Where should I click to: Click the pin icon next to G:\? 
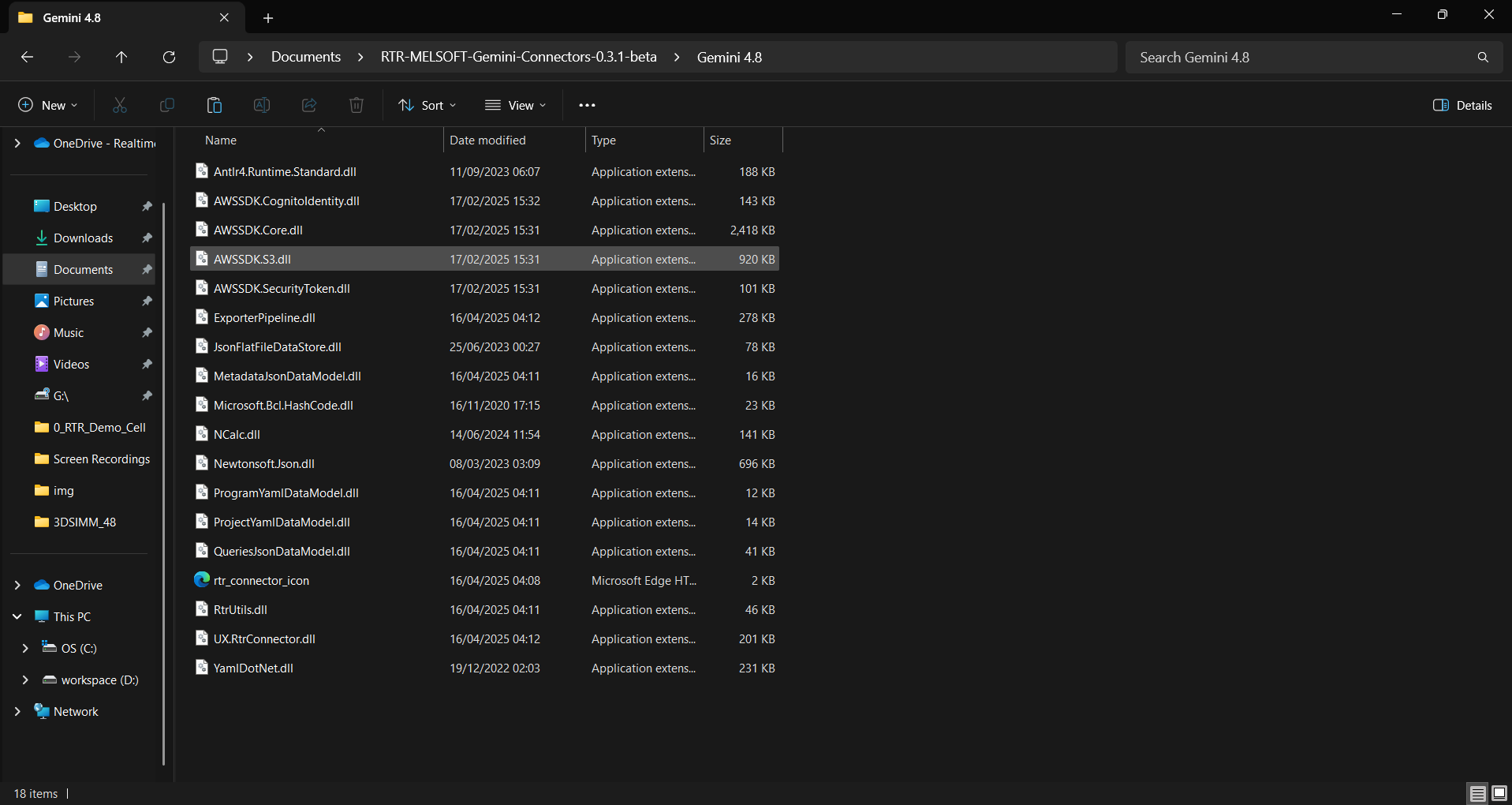coord(147,395)
